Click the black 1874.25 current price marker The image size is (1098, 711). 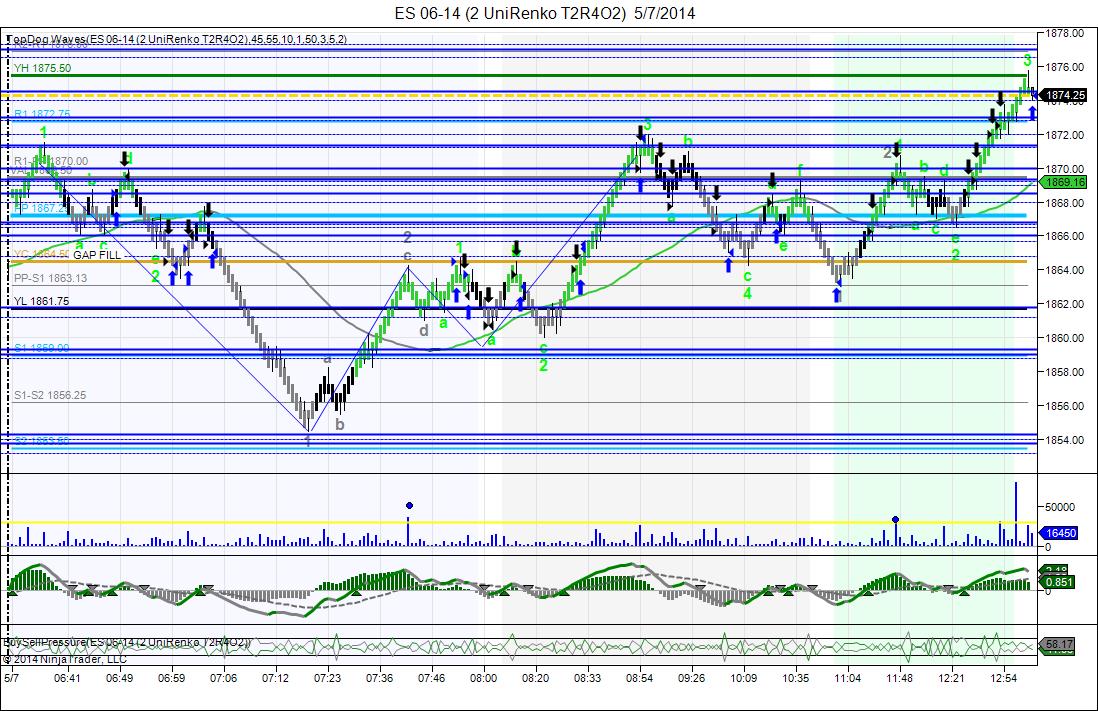1064,95
